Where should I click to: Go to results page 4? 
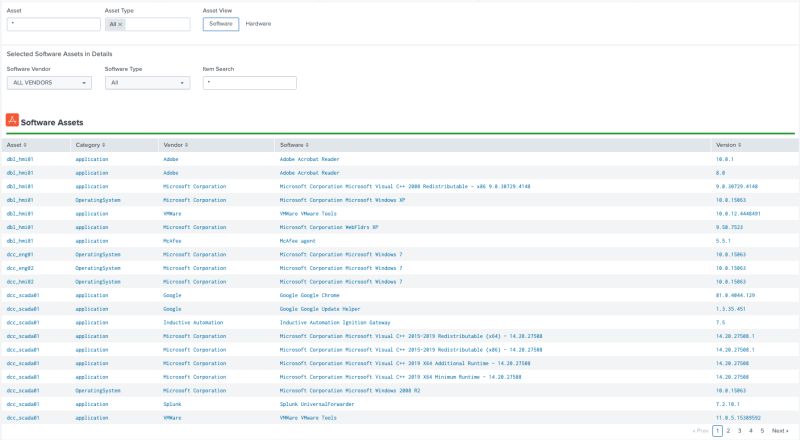[x=751, y=431]
